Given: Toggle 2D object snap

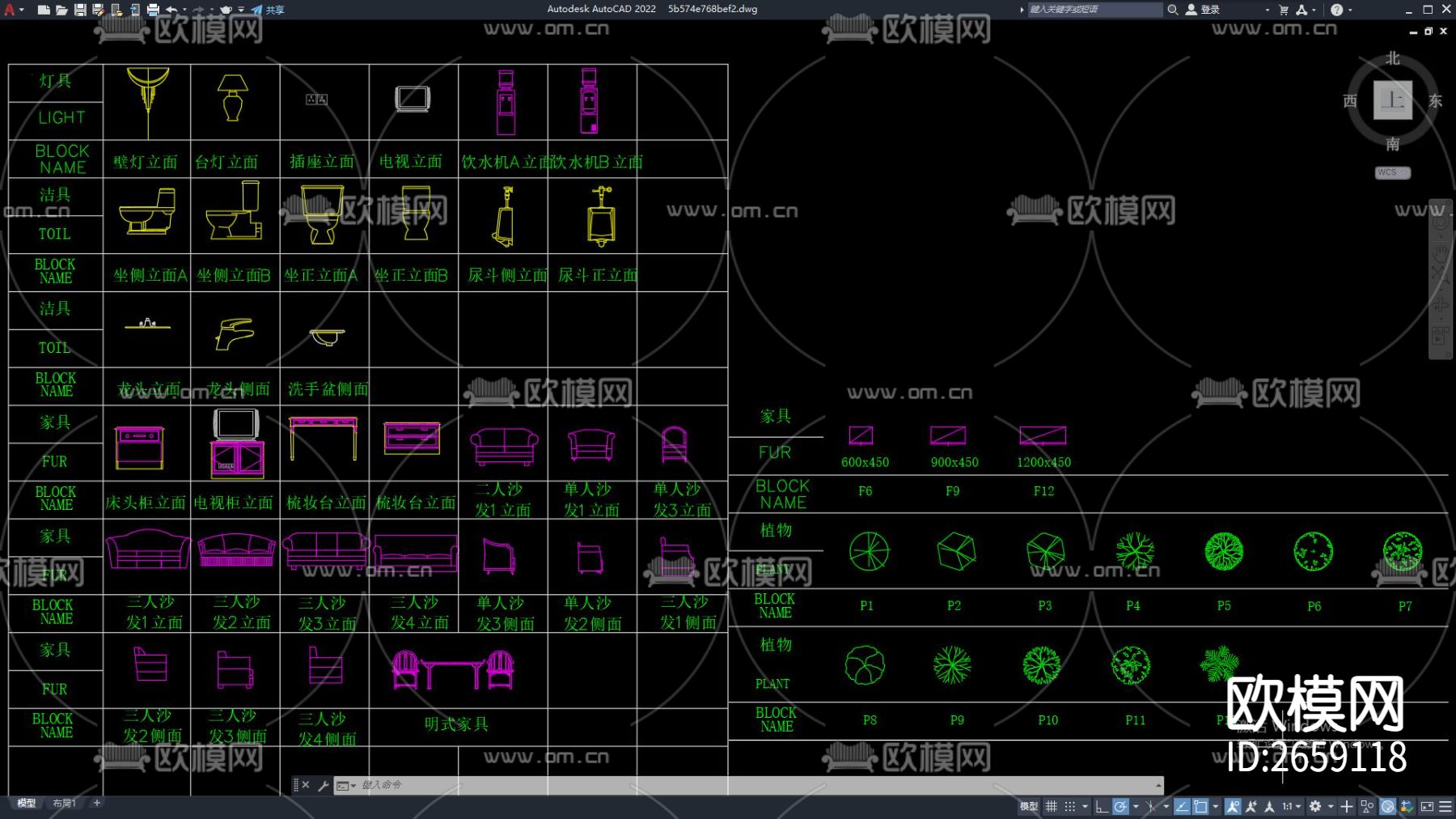Looking at the screenshot, I should 1200,806.
